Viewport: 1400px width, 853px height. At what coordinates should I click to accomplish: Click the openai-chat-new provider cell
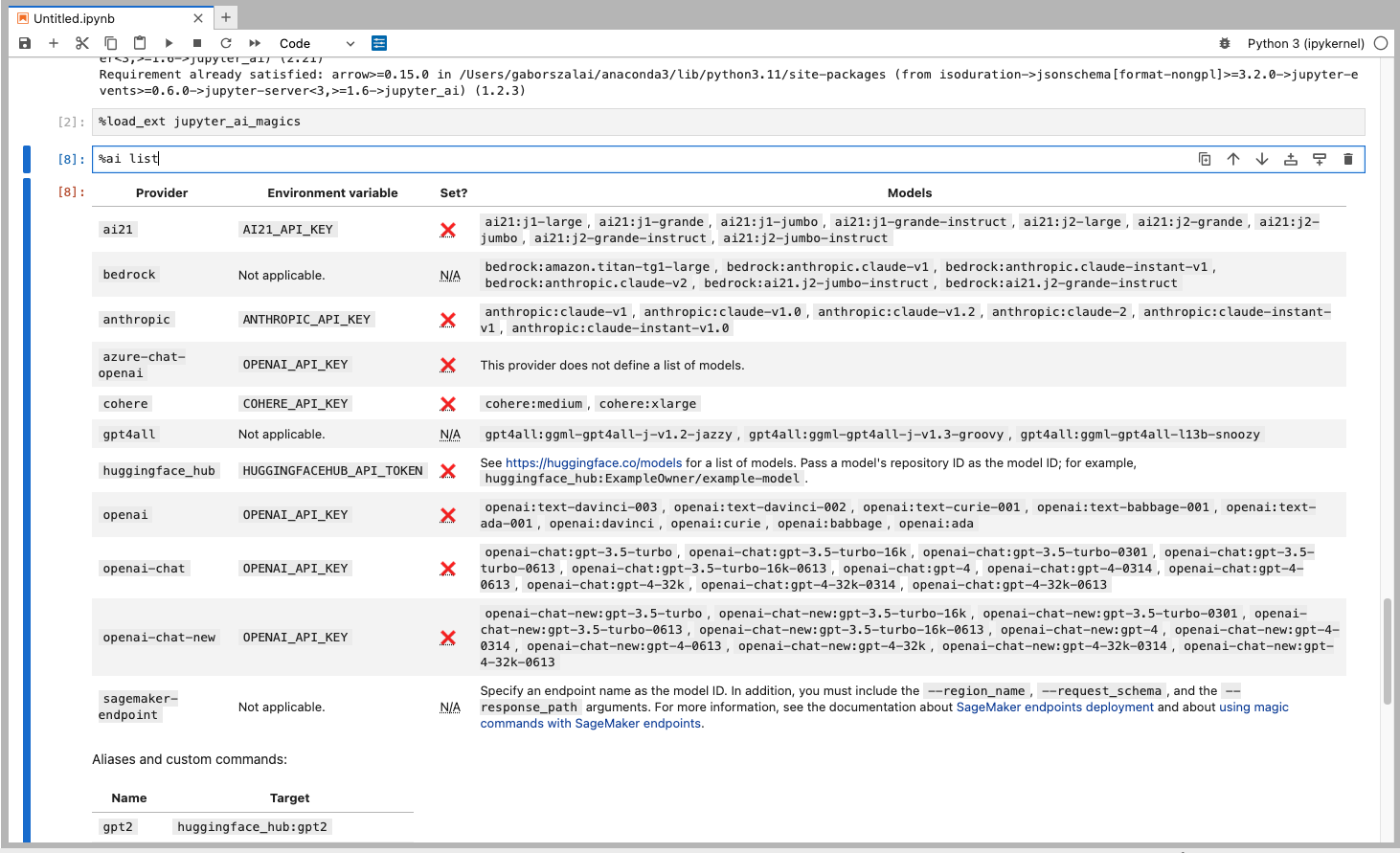[x=160, y=638]
